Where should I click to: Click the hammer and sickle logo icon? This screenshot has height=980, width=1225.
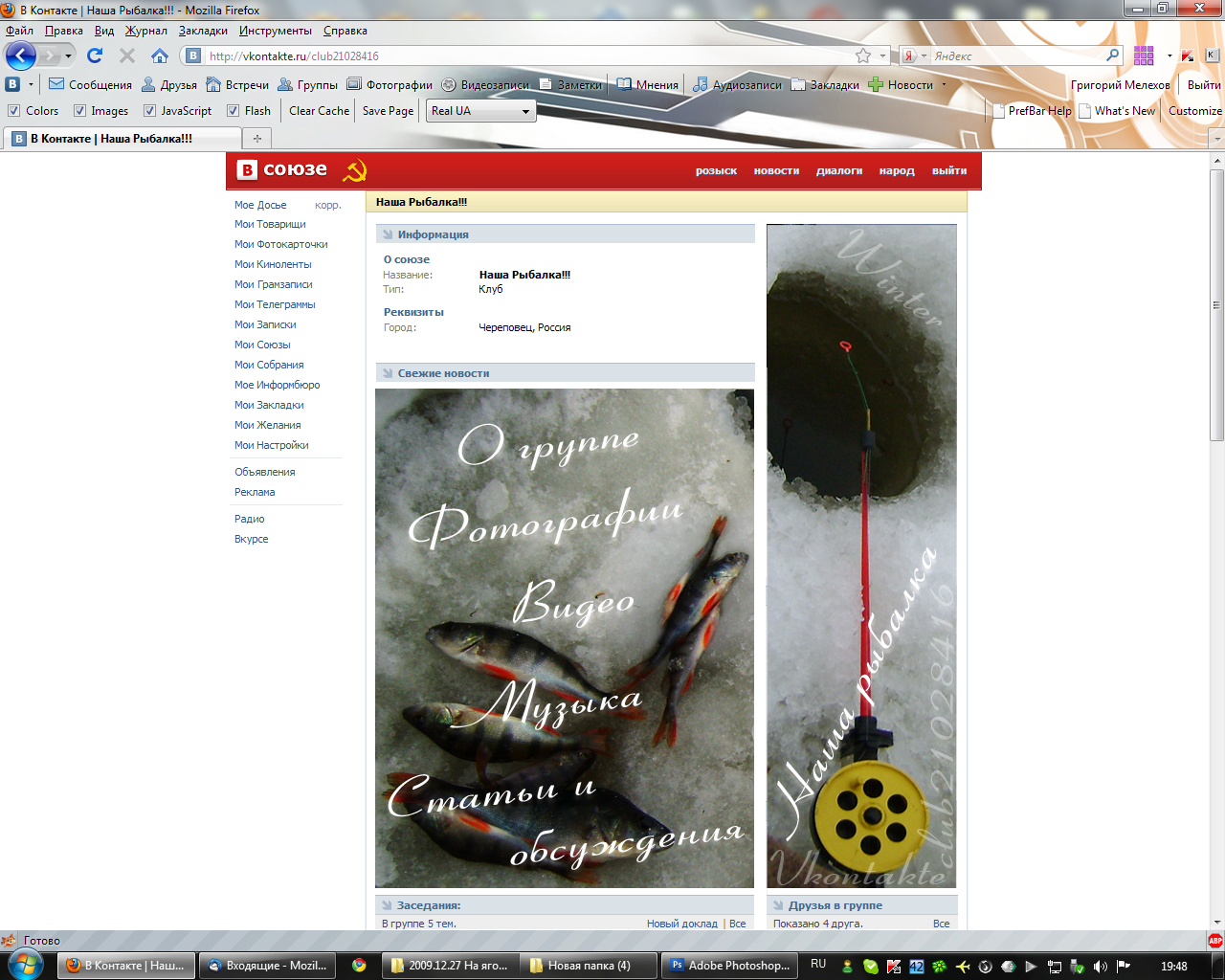point(355,170)
